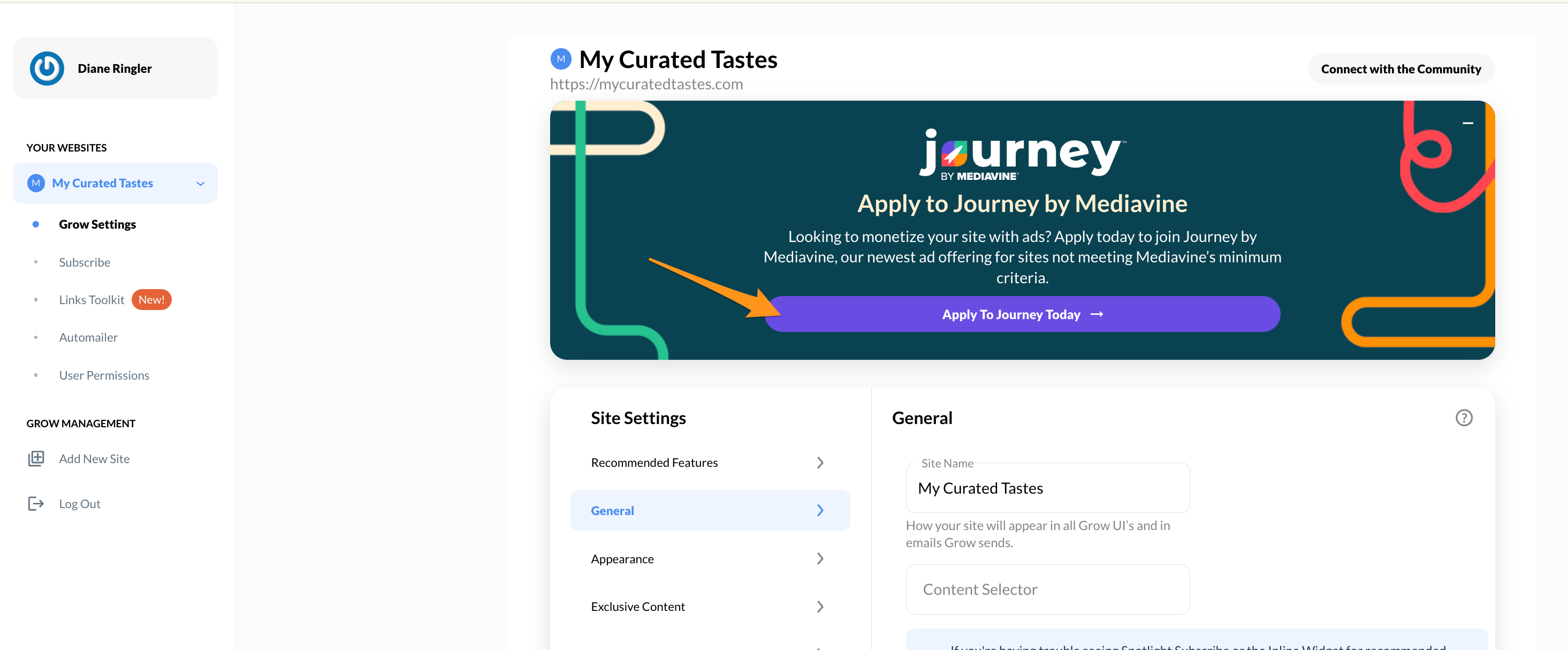The height and width of the screenshot is (650, 1568).
Task: Click the Grow power logo avatar
Action: [x=47, y=68]
